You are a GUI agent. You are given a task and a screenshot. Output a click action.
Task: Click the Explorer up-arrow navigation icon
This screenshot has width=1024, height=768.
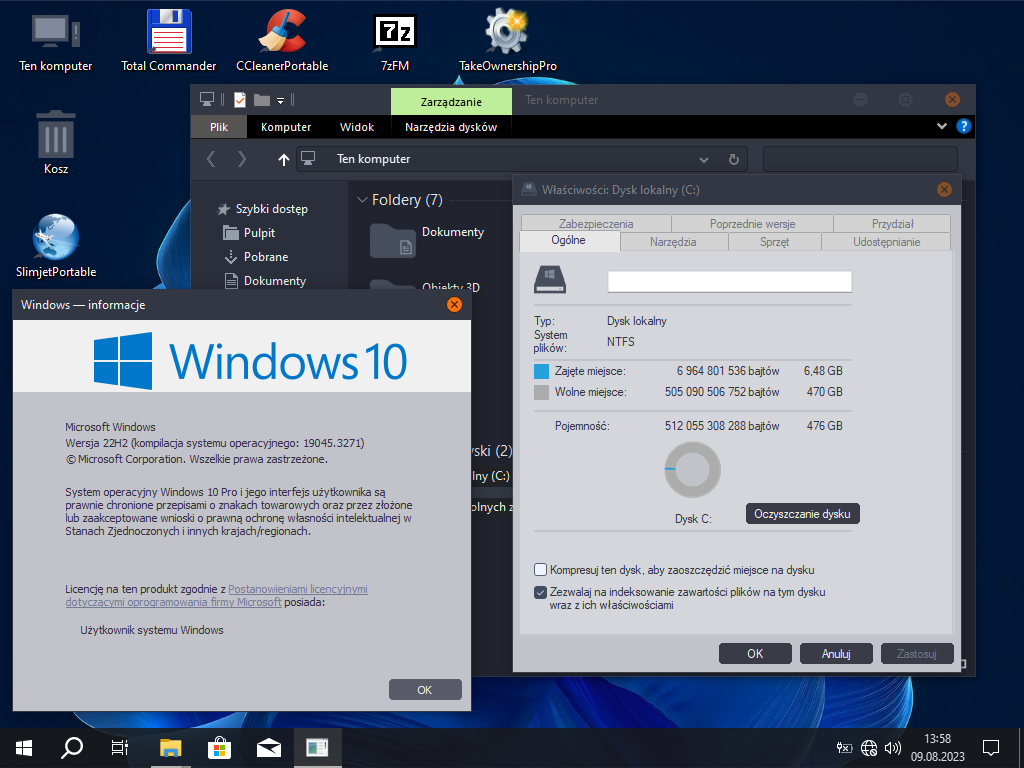pos(284,159)
